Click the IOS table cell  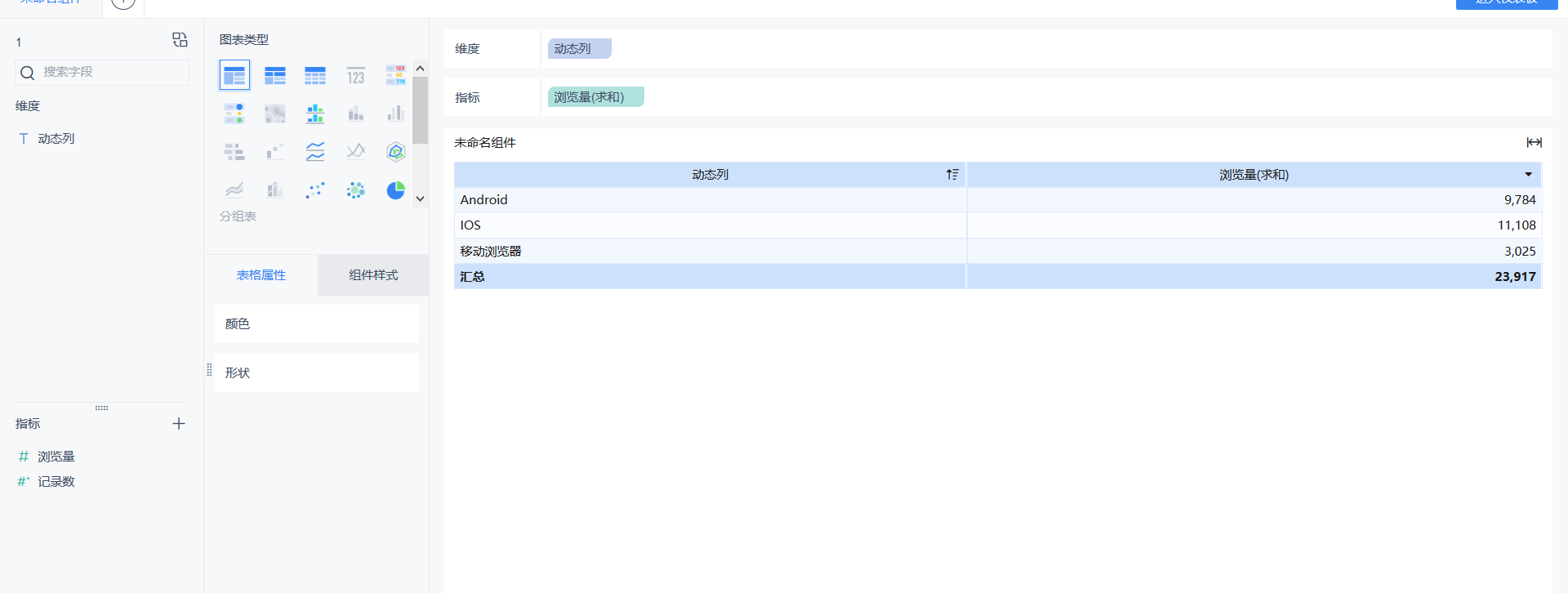pos(710,225)
